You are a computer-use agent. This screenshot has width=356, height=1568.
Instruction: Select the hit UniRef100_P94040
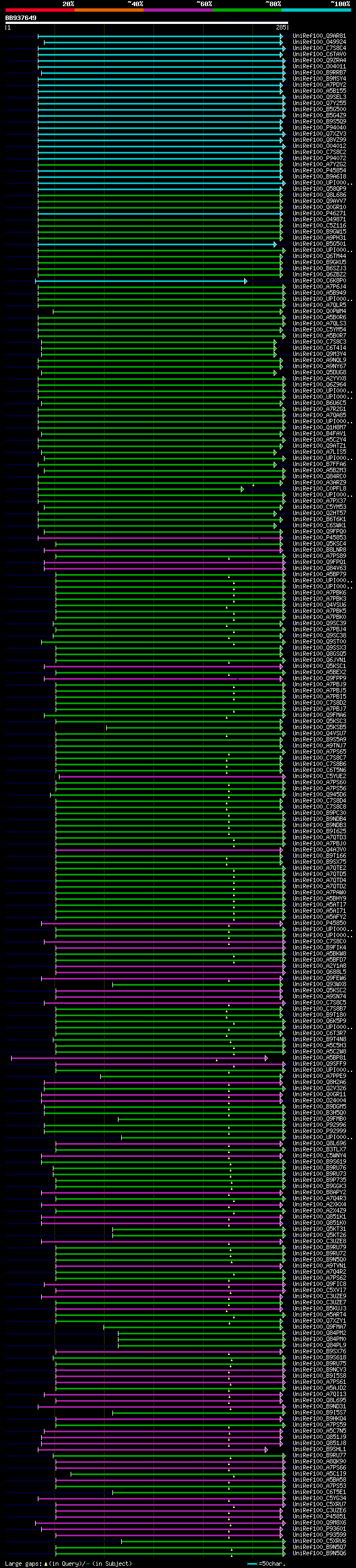pyautogui.click(x=319, y=128)
